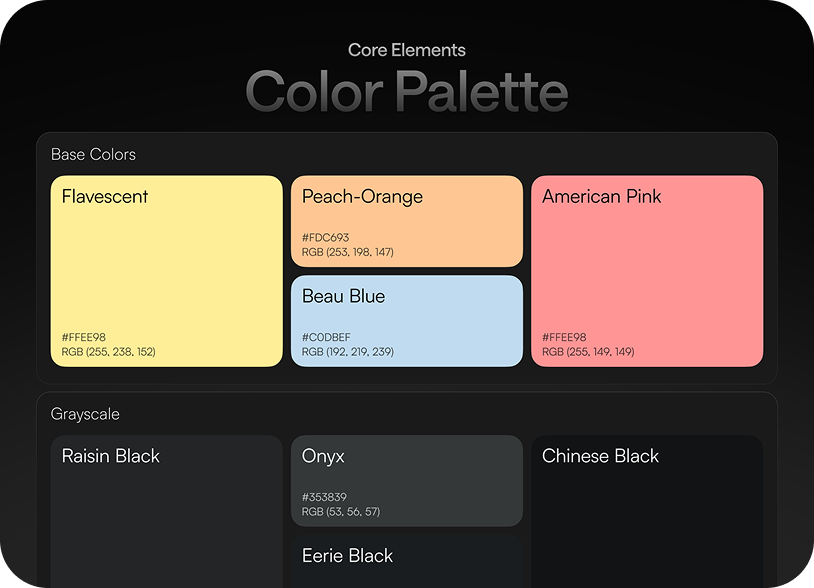Click RGB (255, 149, 149) text
Image resolution: width=814 pixels, height=588 pixels.
tap(588, 351)
